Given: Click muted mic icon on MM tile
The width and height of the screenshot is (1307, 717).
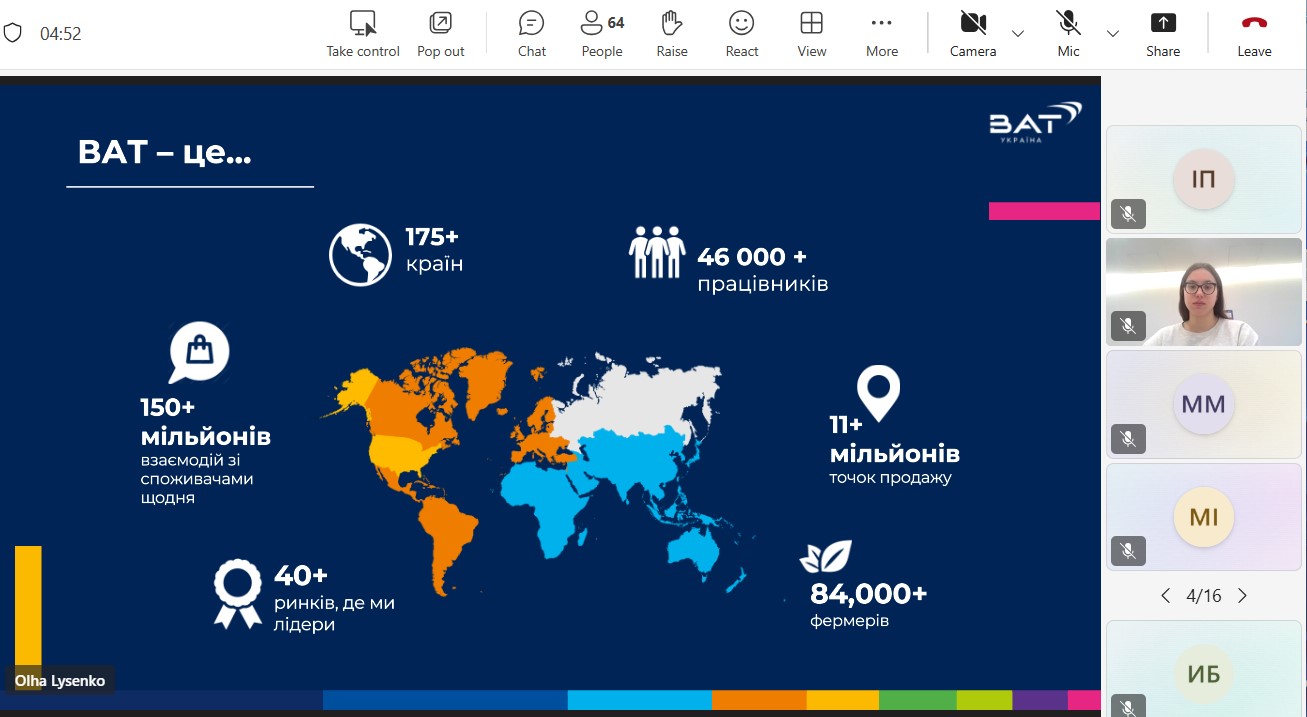Looking at the screenshot, I should (1128, 439).
